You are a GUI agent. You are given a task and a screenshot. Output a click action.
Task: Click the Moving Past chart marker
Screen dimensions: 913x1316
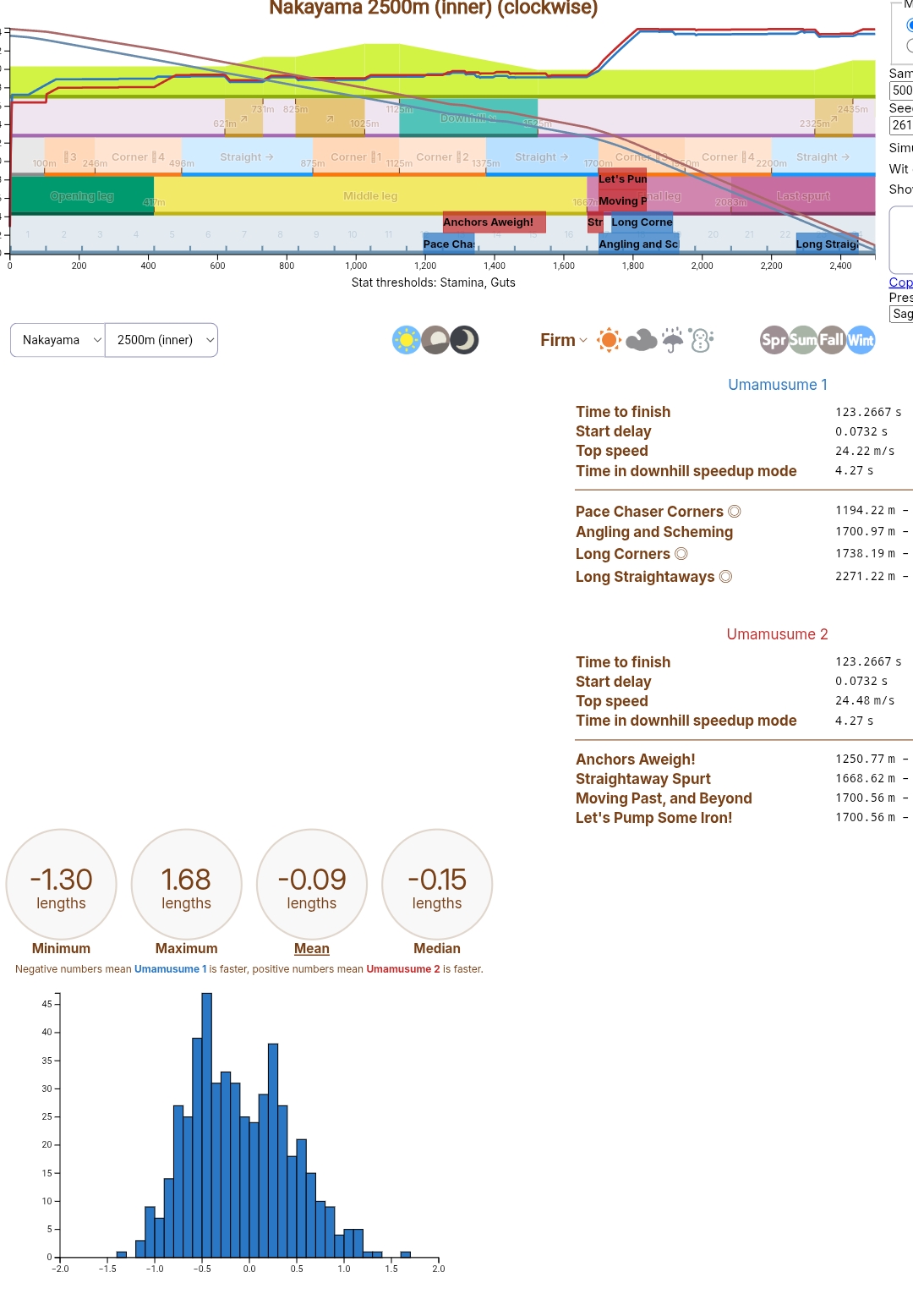[622, 201]
